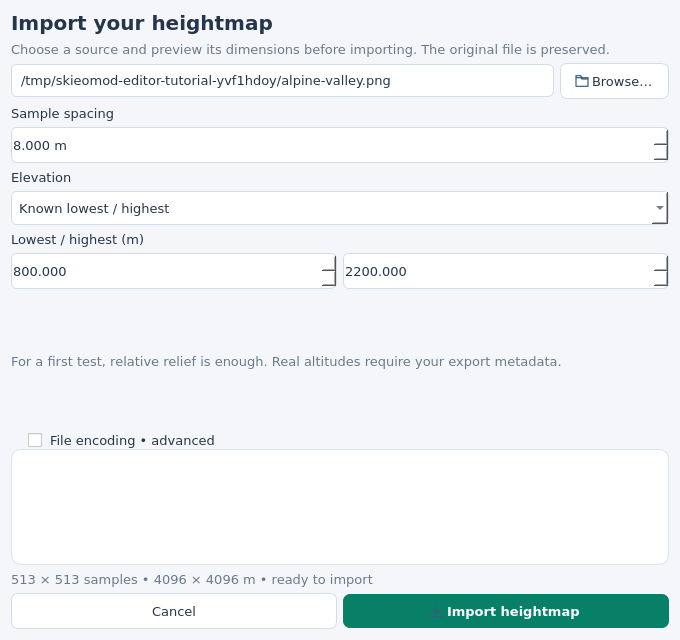Click the Cancel button
This screenshot has width=680, height=640.
click(174, 611)
